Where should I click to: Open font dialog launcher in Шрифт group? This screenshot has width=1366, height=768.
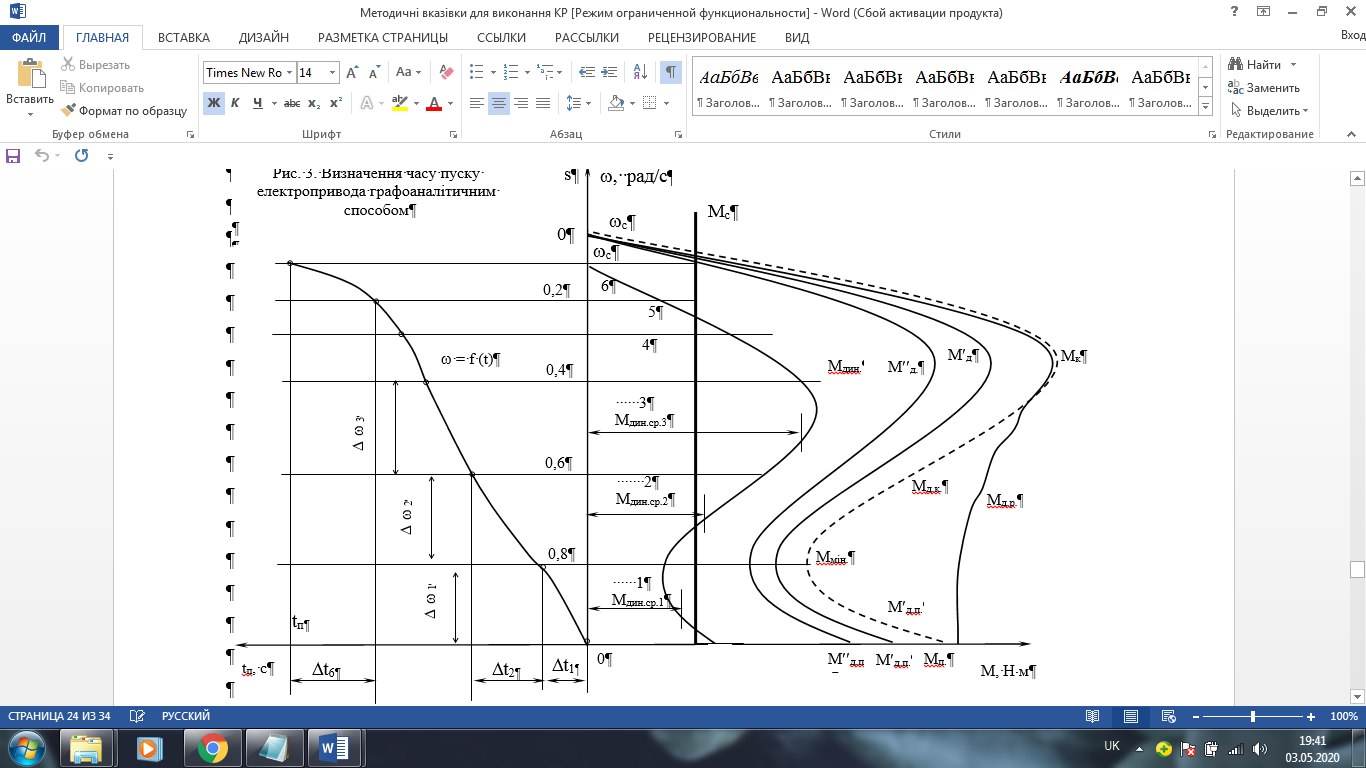point(455,134)
